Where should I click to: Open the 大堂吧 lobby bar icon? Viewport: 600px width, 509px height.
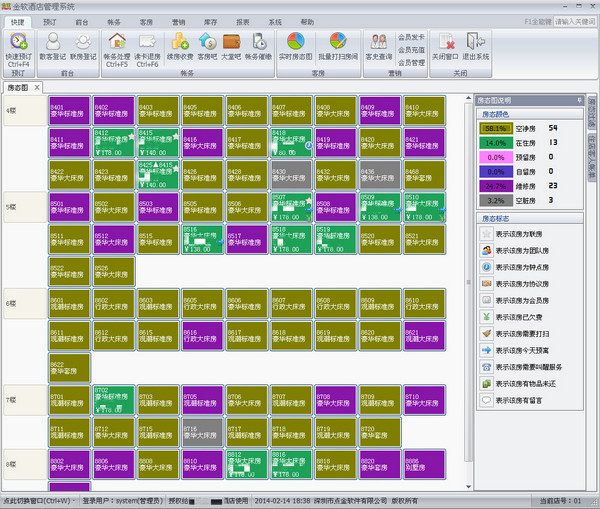pos(232,43)
